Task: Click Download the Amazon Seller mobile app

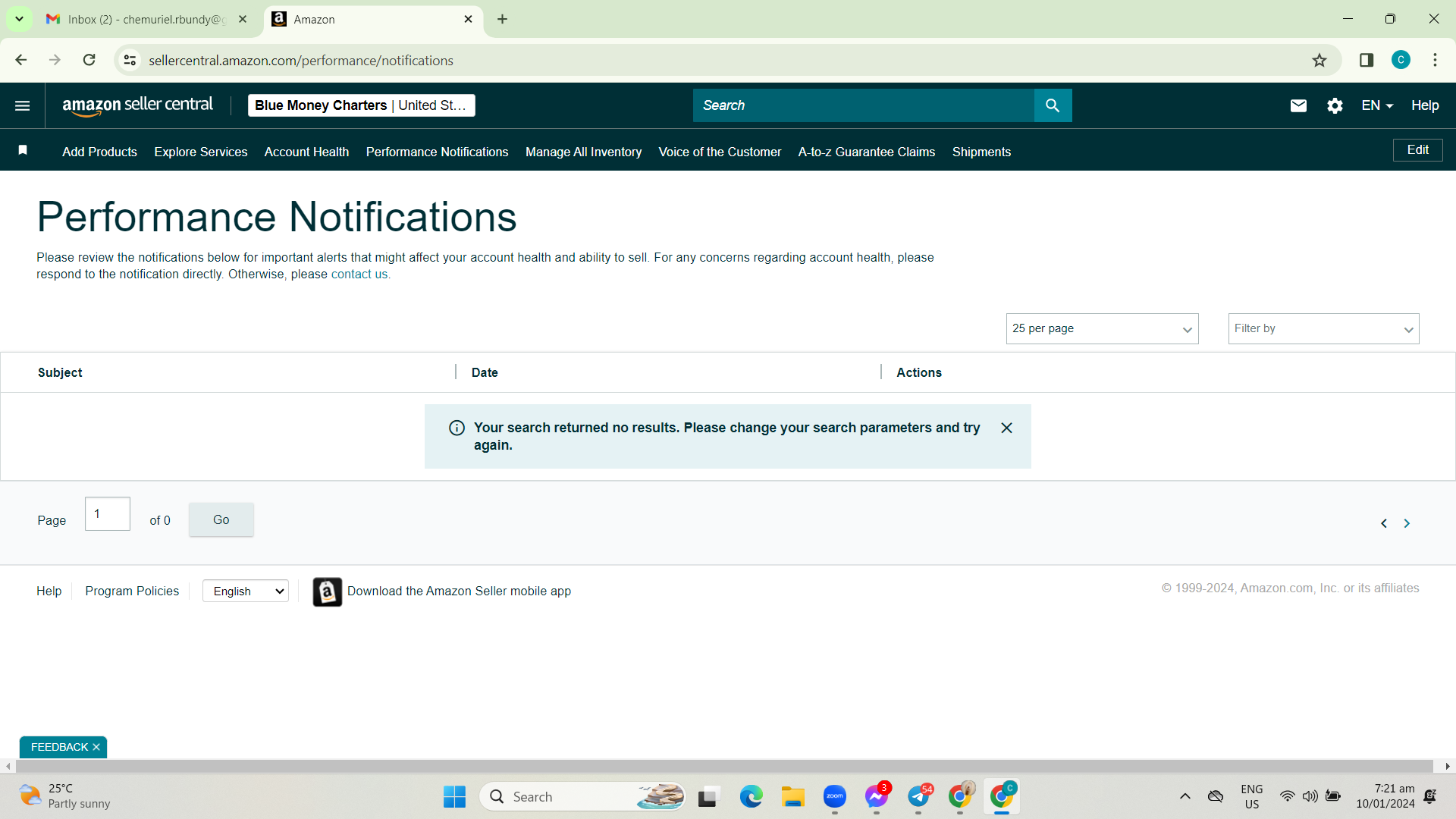Action: point(459,591)
